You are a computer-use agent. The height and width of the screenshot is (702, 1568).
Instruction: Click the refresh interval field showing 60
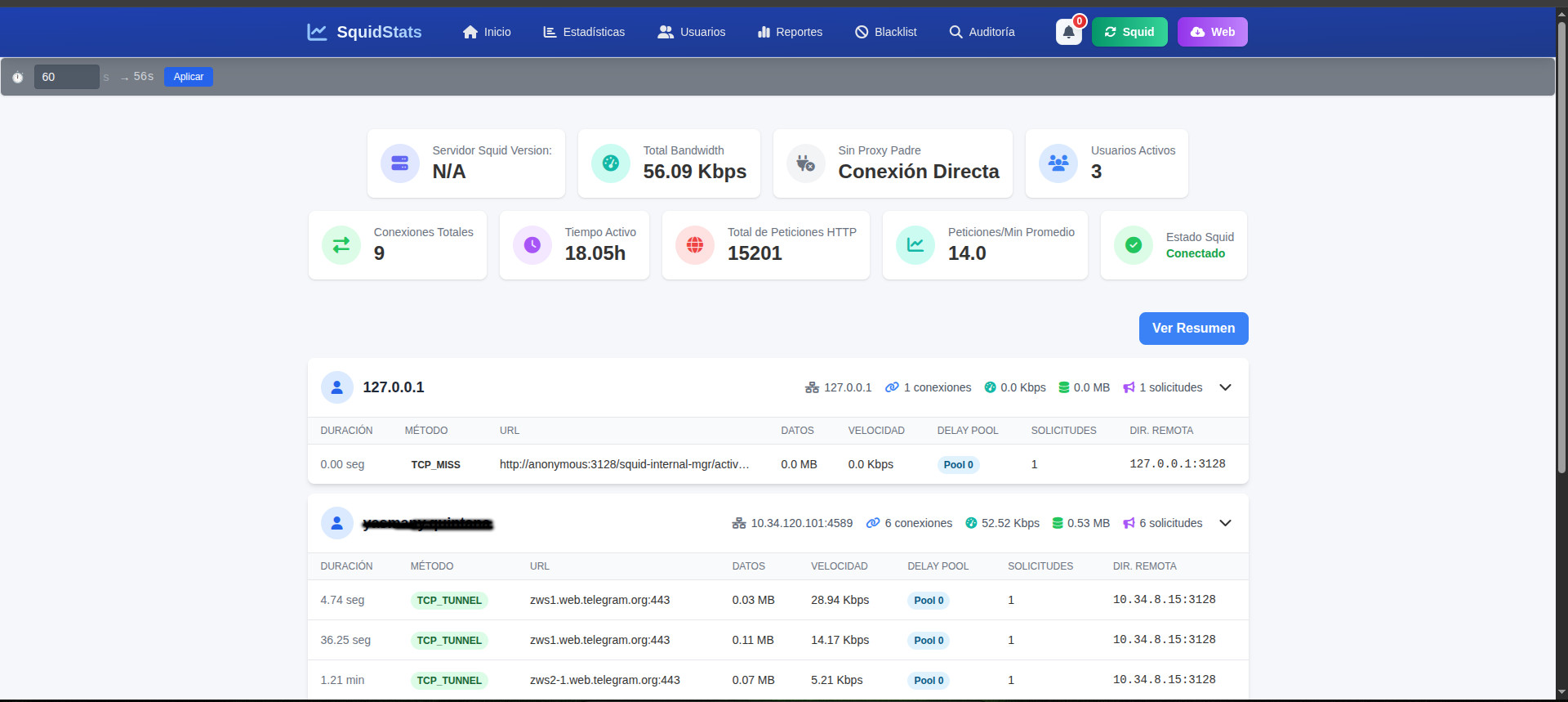(67, 77)
